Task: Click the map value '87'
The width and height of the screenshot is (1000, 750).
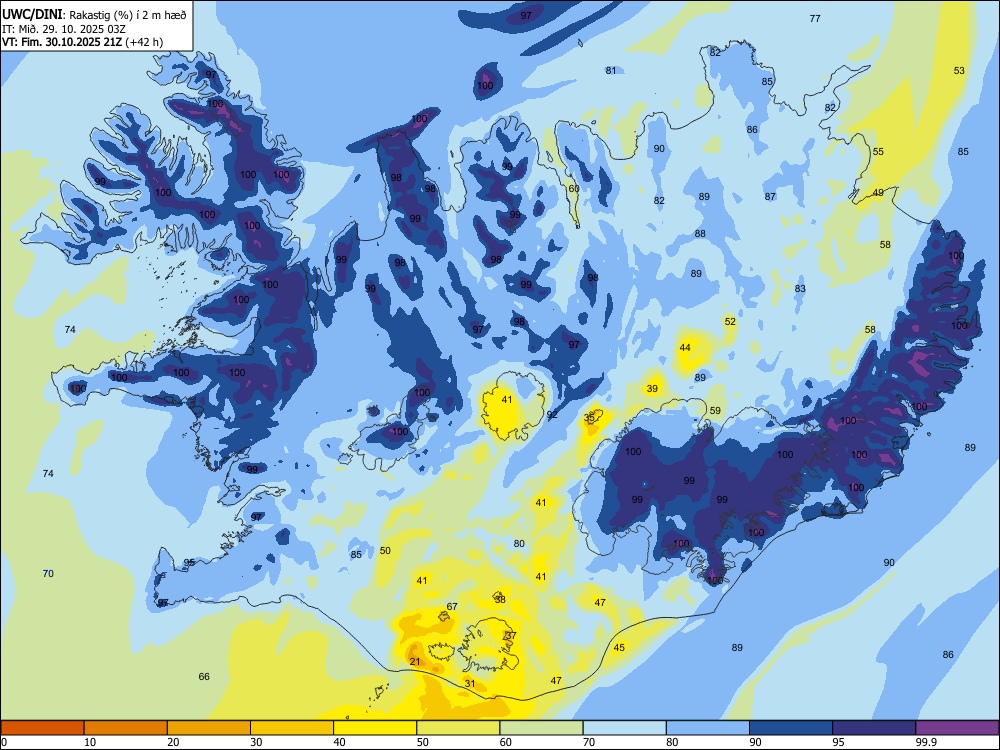Action: pos(770,196)
